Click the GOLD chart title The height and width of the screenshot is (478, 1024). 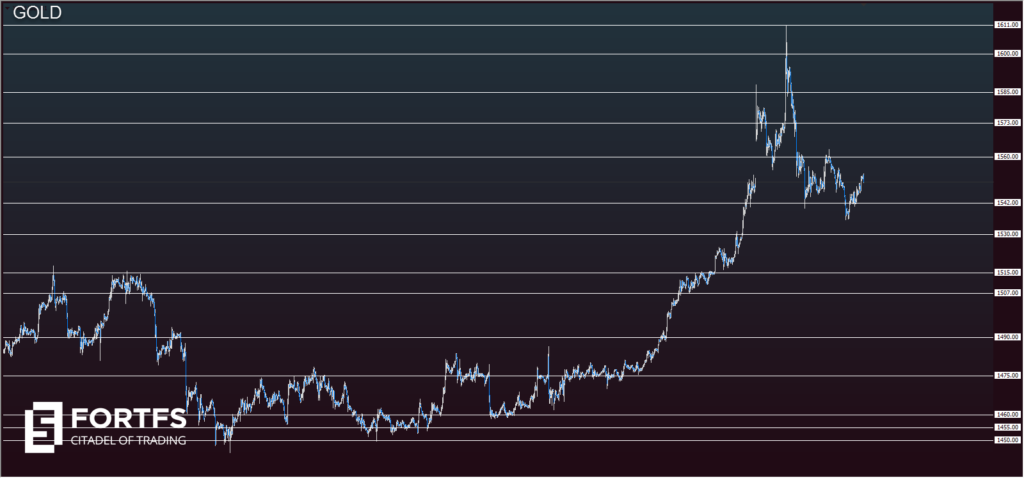click(37, 12)
